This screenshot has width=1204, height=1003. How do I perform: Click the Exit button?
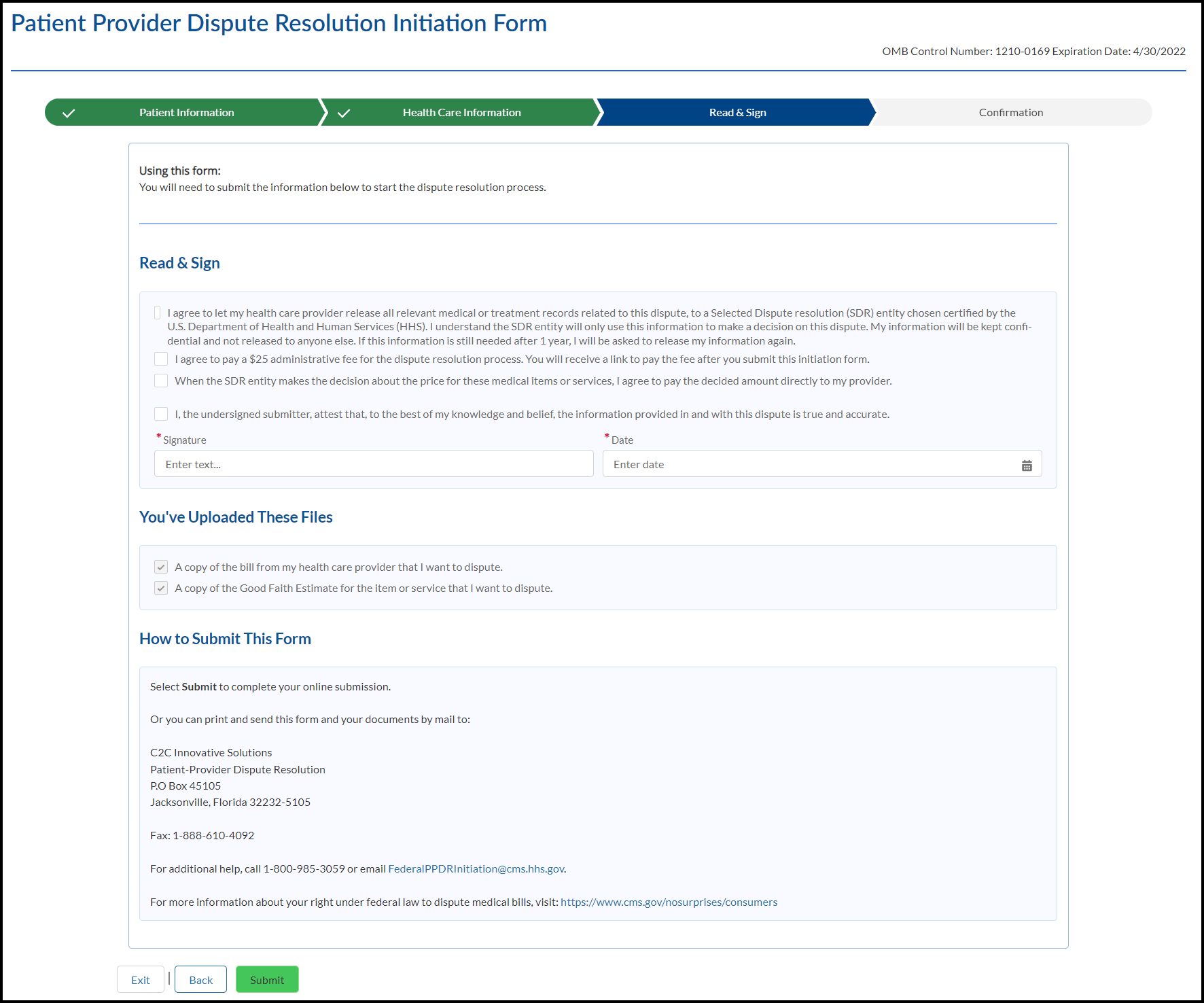141,979
